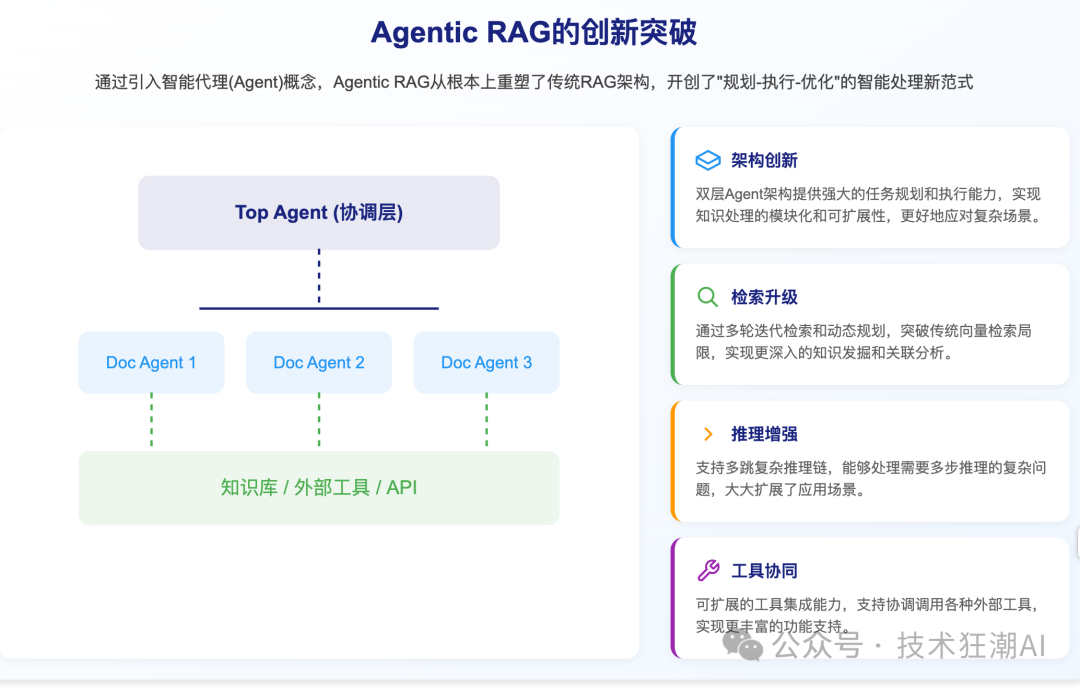Select the magnifier icon next to 检索升级
Image resolution: width=1080 pixels, height=689 pixels.
tap(707, 297)
